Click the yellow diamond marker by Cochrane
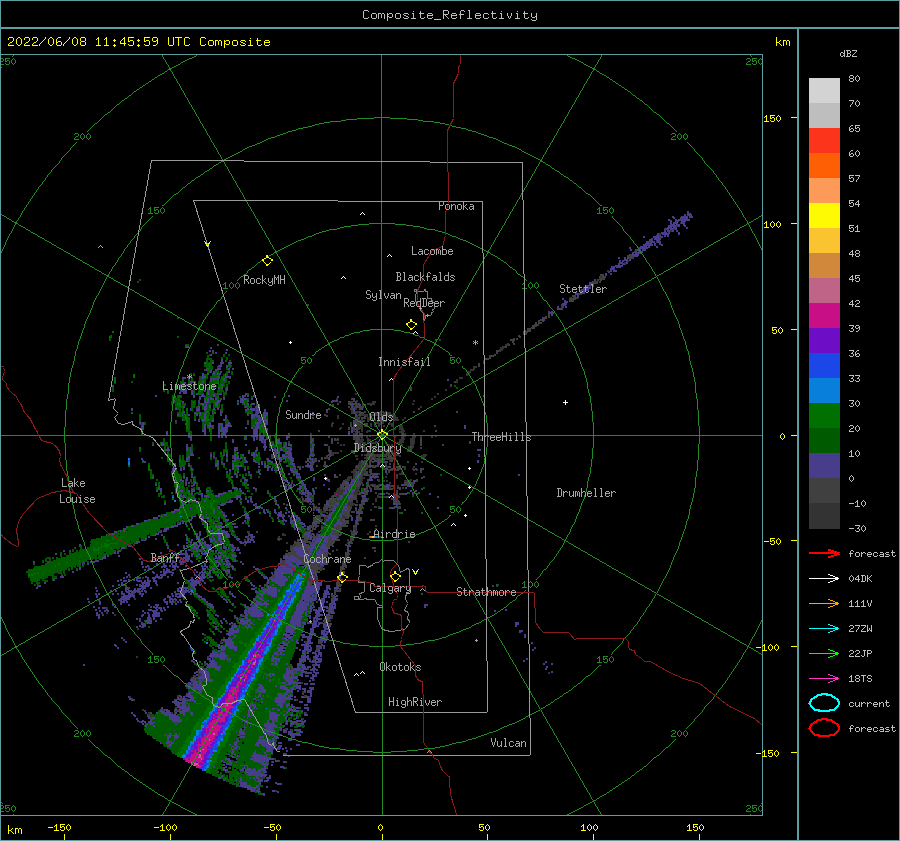This screenshot has height=841, width=900. (342, 578)
